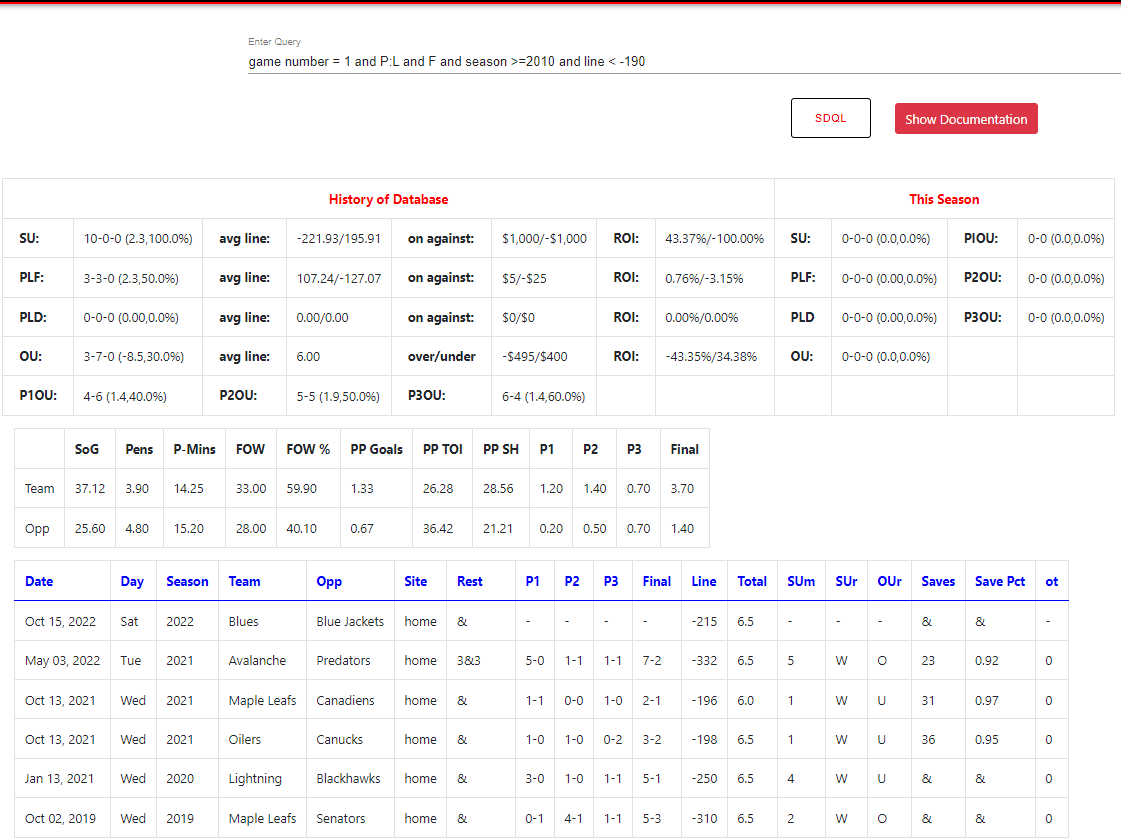Click the Predators opponent cell

pyautogui.click(x=343, y=661)
